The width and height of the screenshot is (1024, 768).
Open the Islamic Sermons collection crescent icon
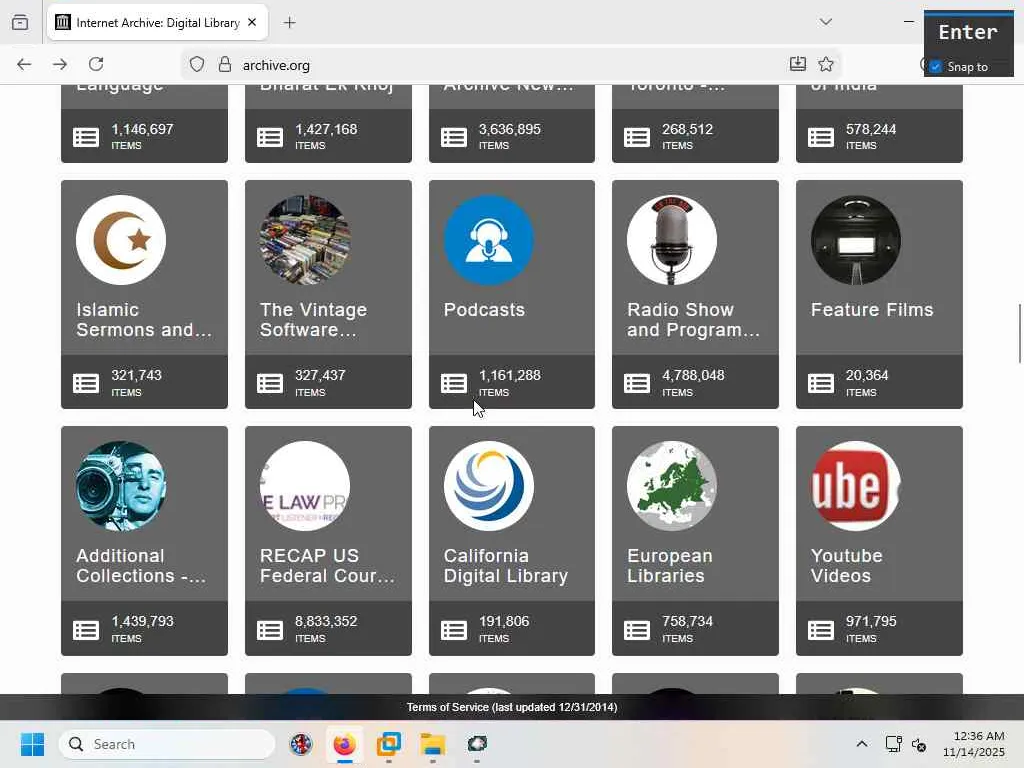click(x=121, y=240)
